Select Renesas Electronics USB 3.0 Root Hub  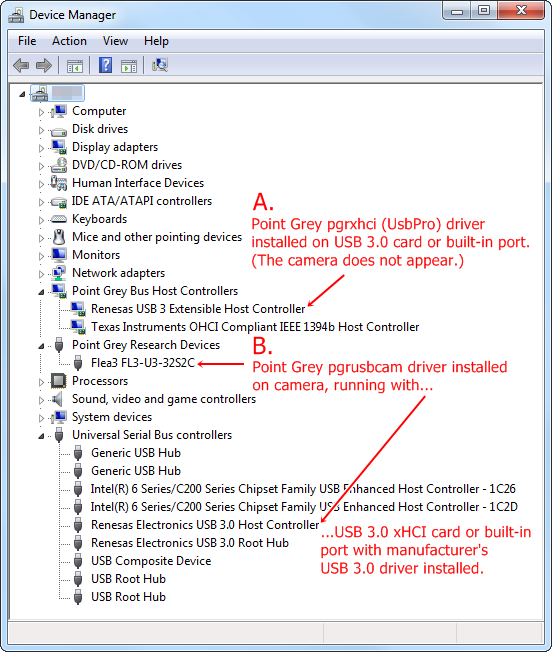pos(190,543)
